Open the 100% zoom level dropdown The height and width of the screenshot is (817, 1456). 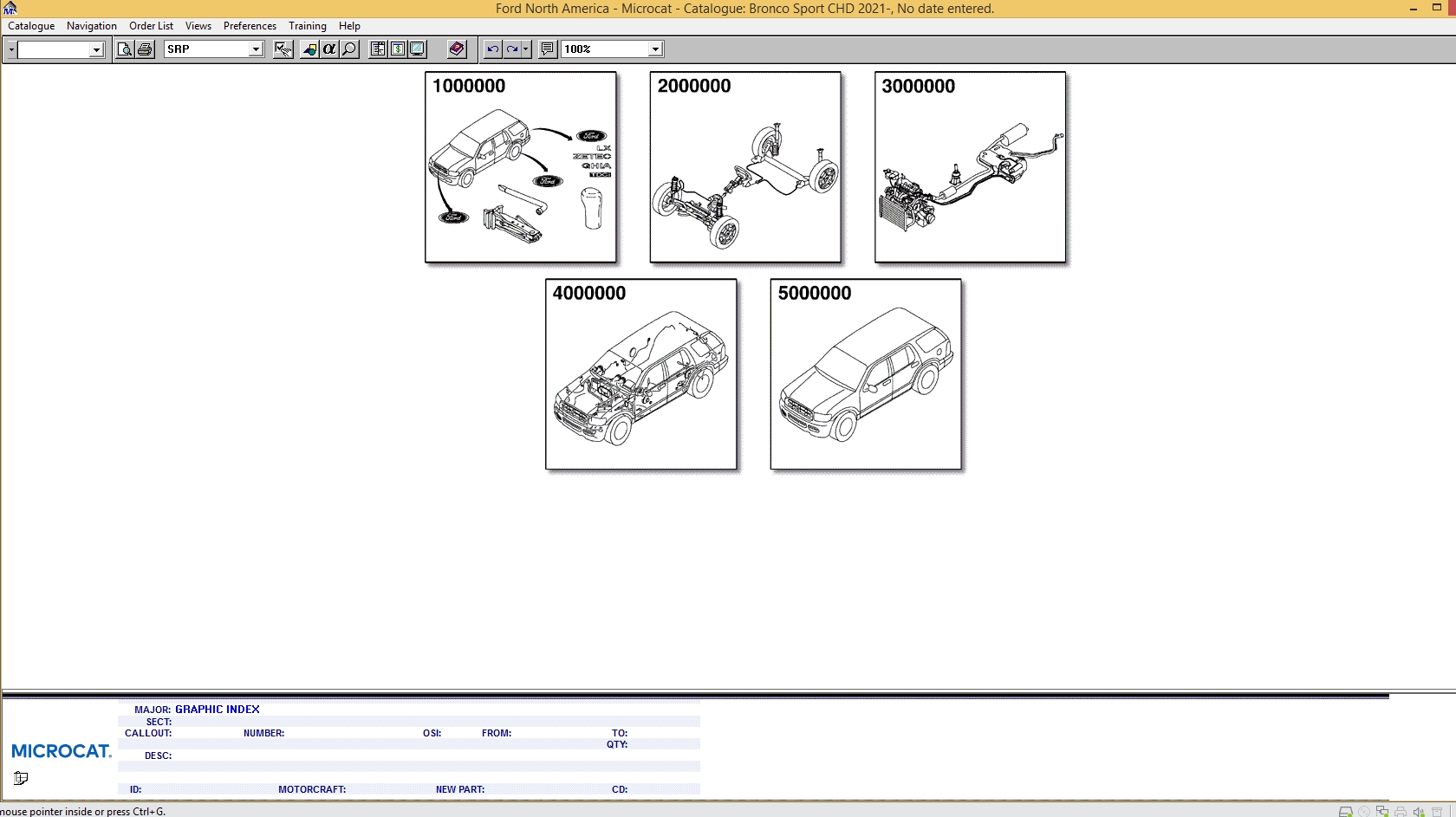pos(655,49)
